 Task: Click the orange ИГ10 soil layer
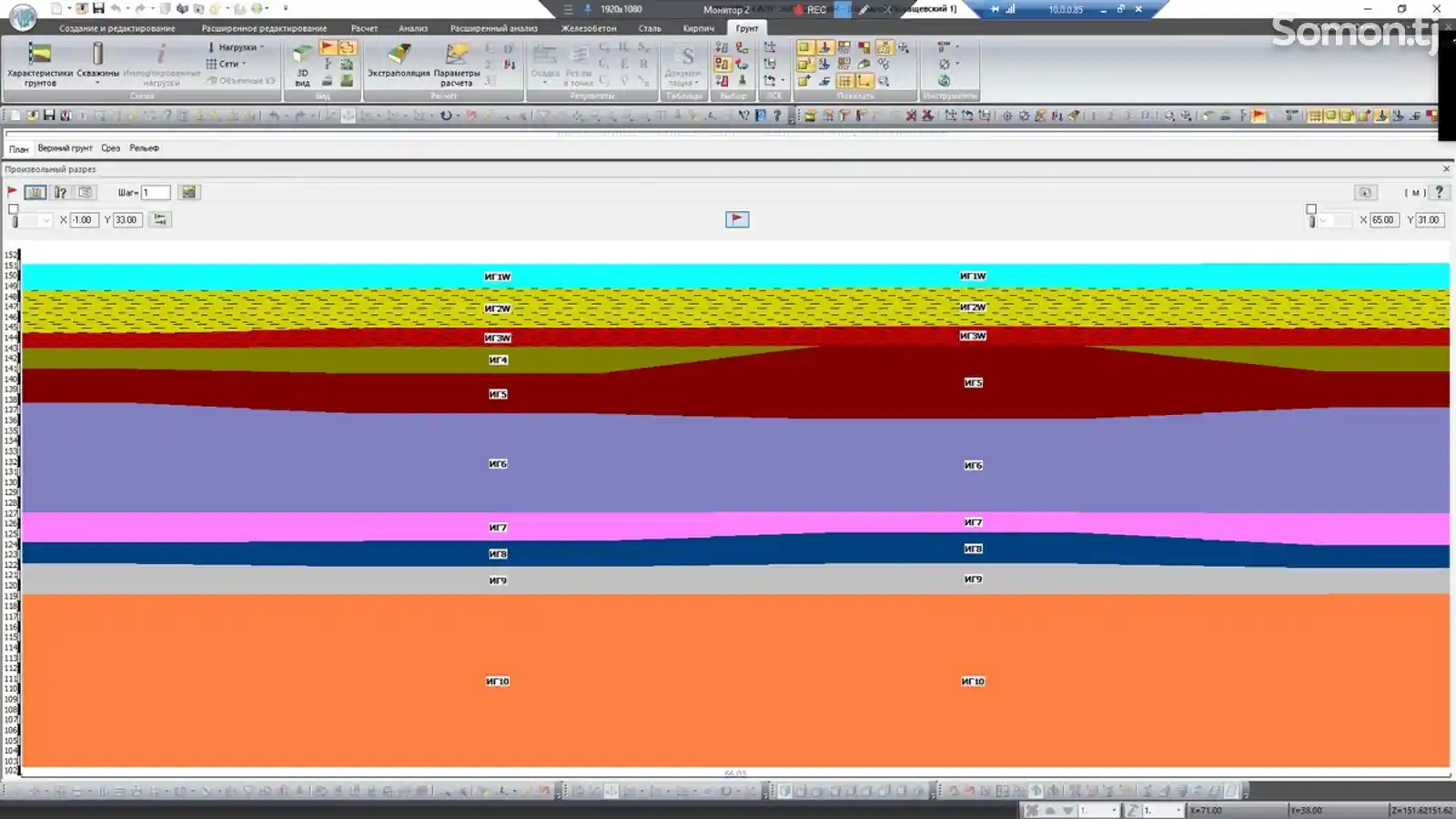point(735,681)
